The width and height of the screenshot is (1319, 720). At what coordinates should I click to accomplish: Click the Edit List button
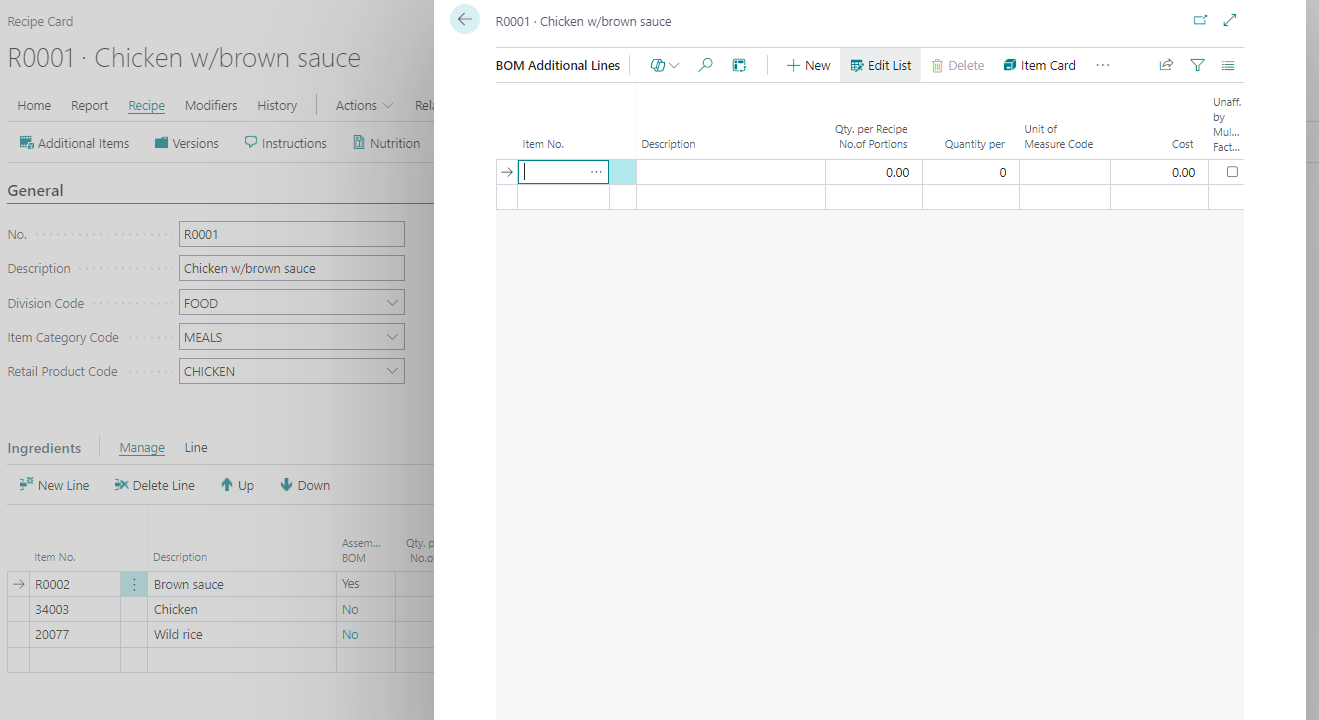880,65
